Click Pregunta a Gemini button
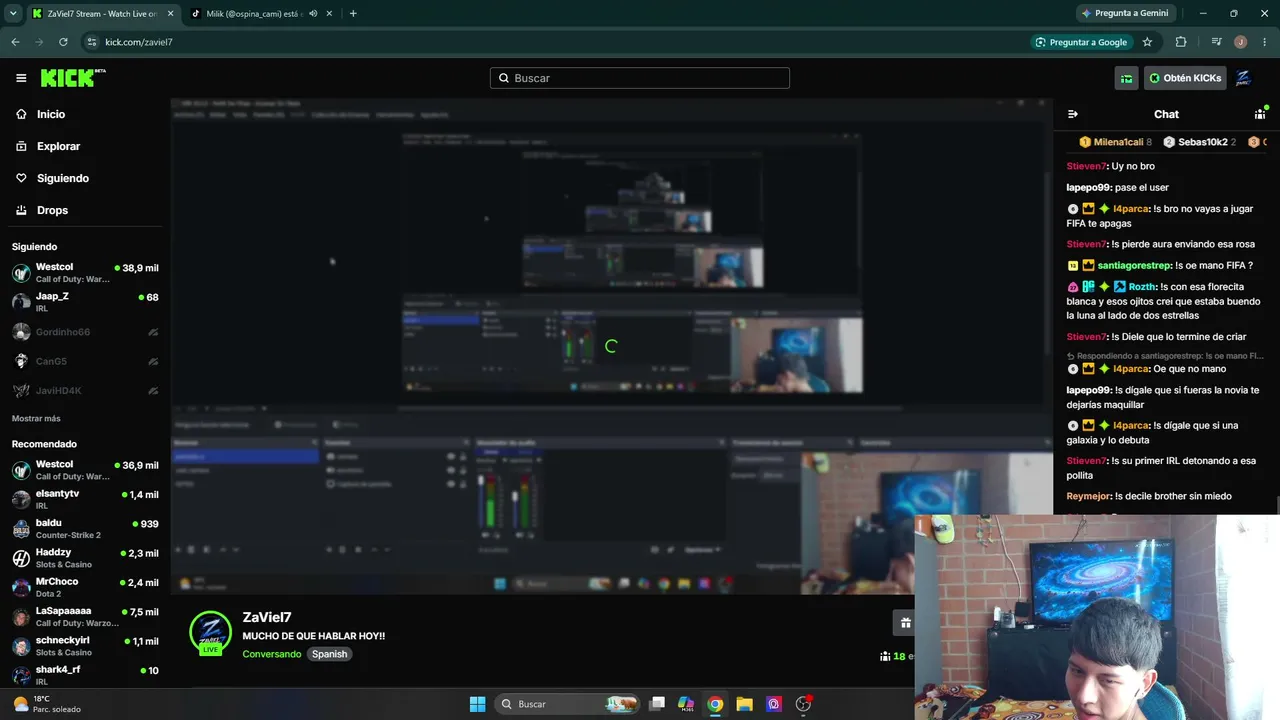 pyautogui.click(x=1124, y=13)
